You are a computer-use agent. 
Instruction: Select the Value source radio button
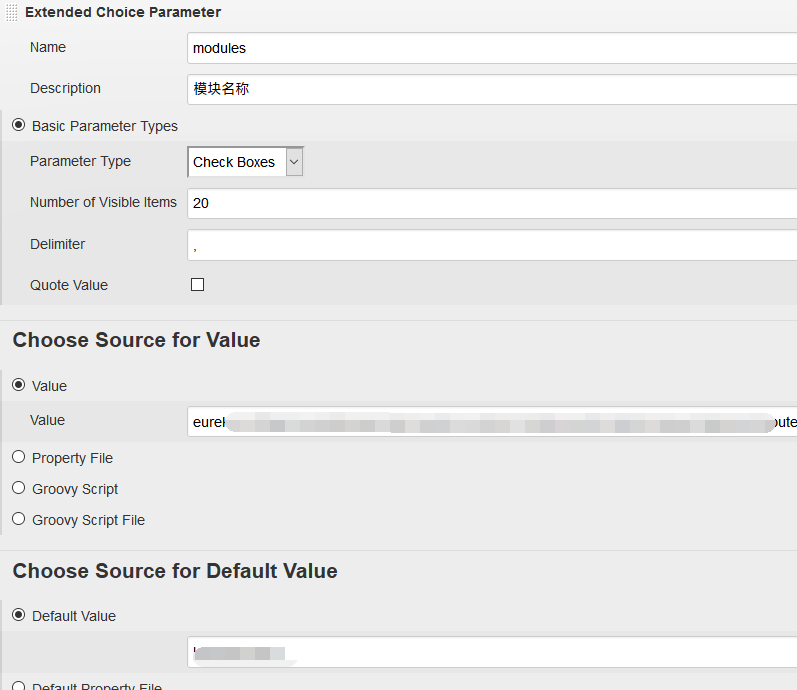click(18, 386)
